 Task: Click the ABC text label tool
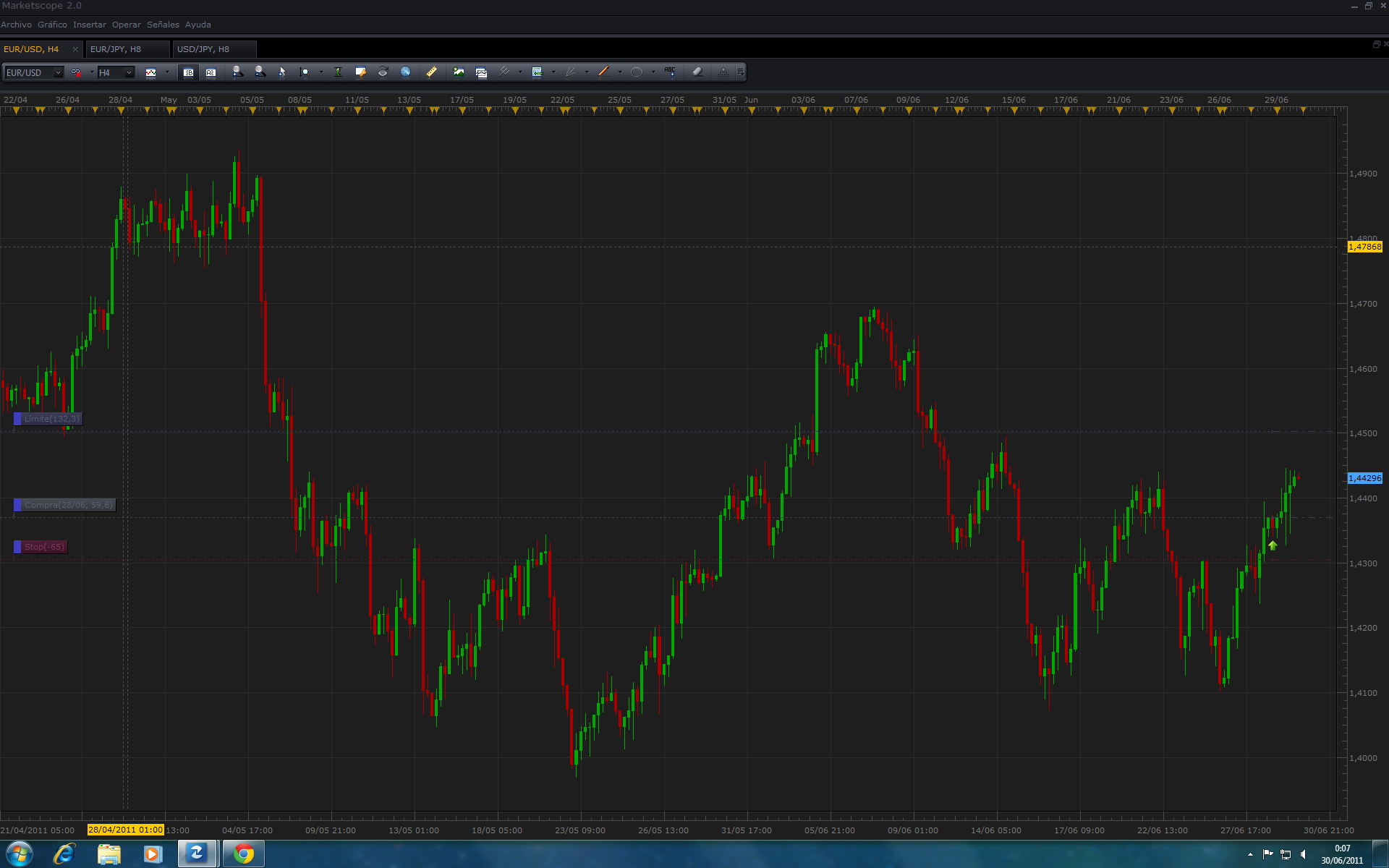[670, 72]
